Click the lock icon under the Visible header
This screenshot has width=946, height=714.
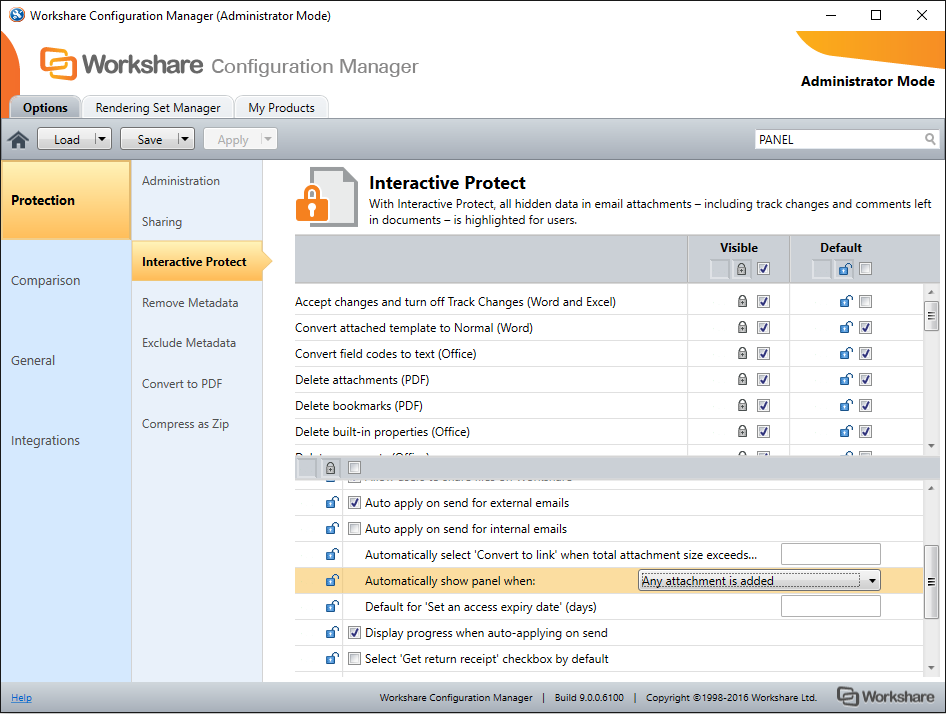point(740,268)
